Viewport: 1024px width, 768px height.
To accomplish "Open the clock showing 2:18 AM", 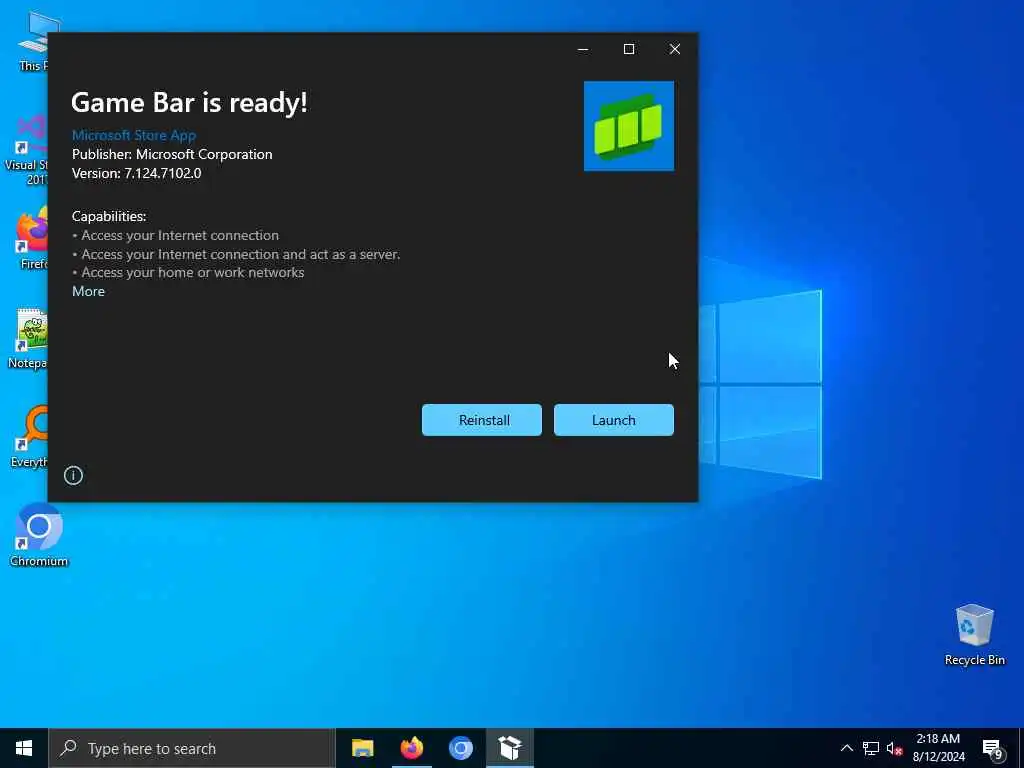I will point(938,748).
